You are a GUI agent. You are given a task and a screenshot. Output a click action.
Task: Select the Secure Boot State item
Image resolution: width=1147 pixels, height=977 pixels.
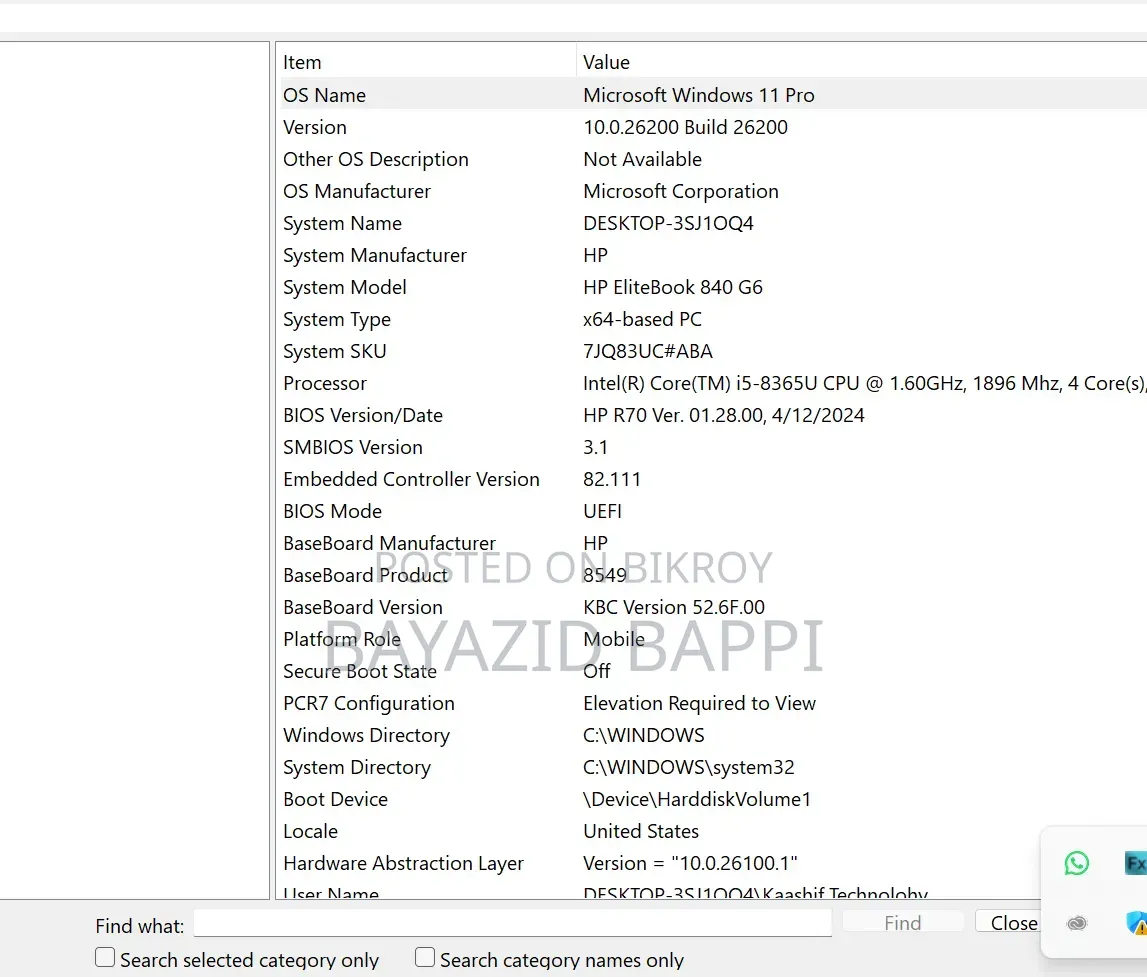tap(360, 671)
